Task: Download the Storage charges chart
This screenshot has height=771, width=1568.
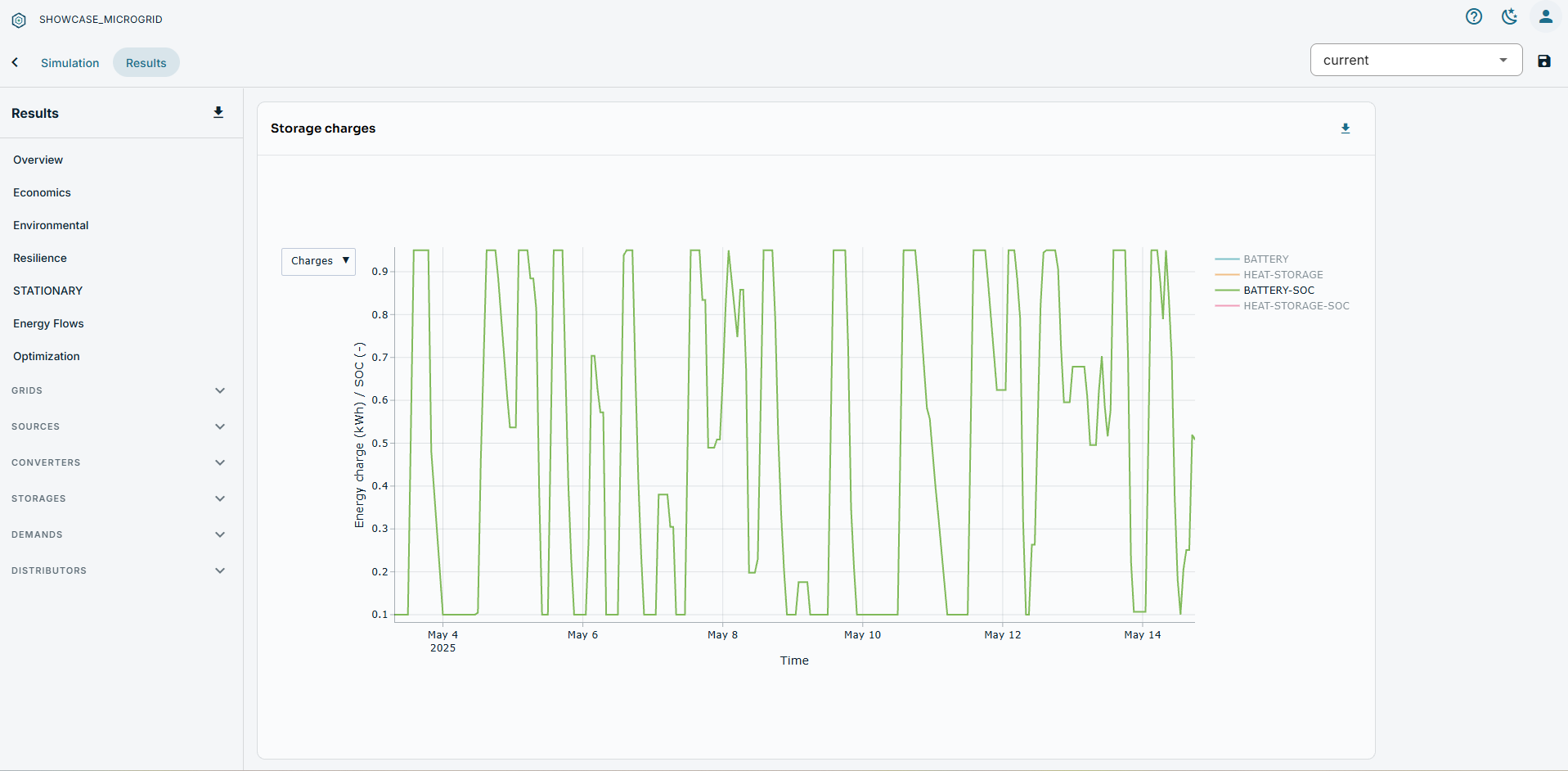Action: [x=1346, y=128]
